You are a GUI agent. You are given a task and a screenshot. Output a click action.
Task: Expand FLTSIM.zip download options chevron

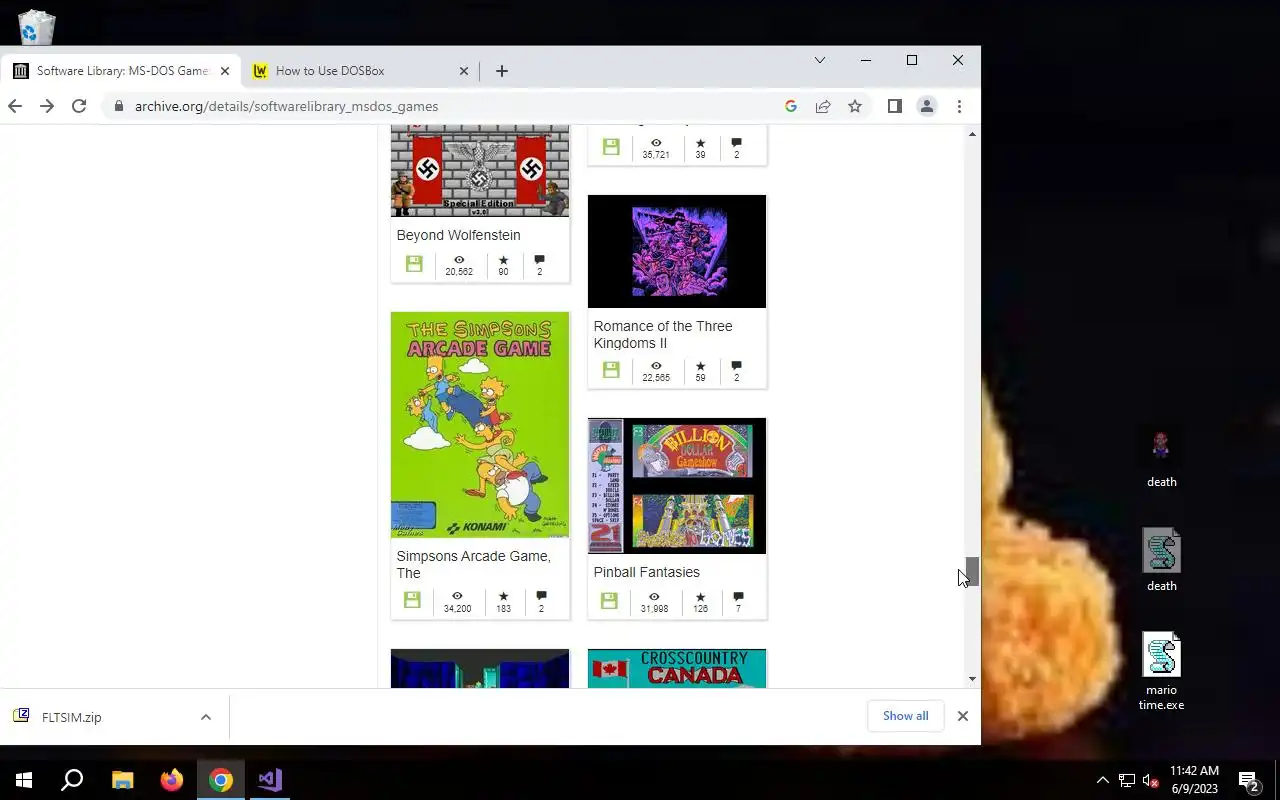205,717
